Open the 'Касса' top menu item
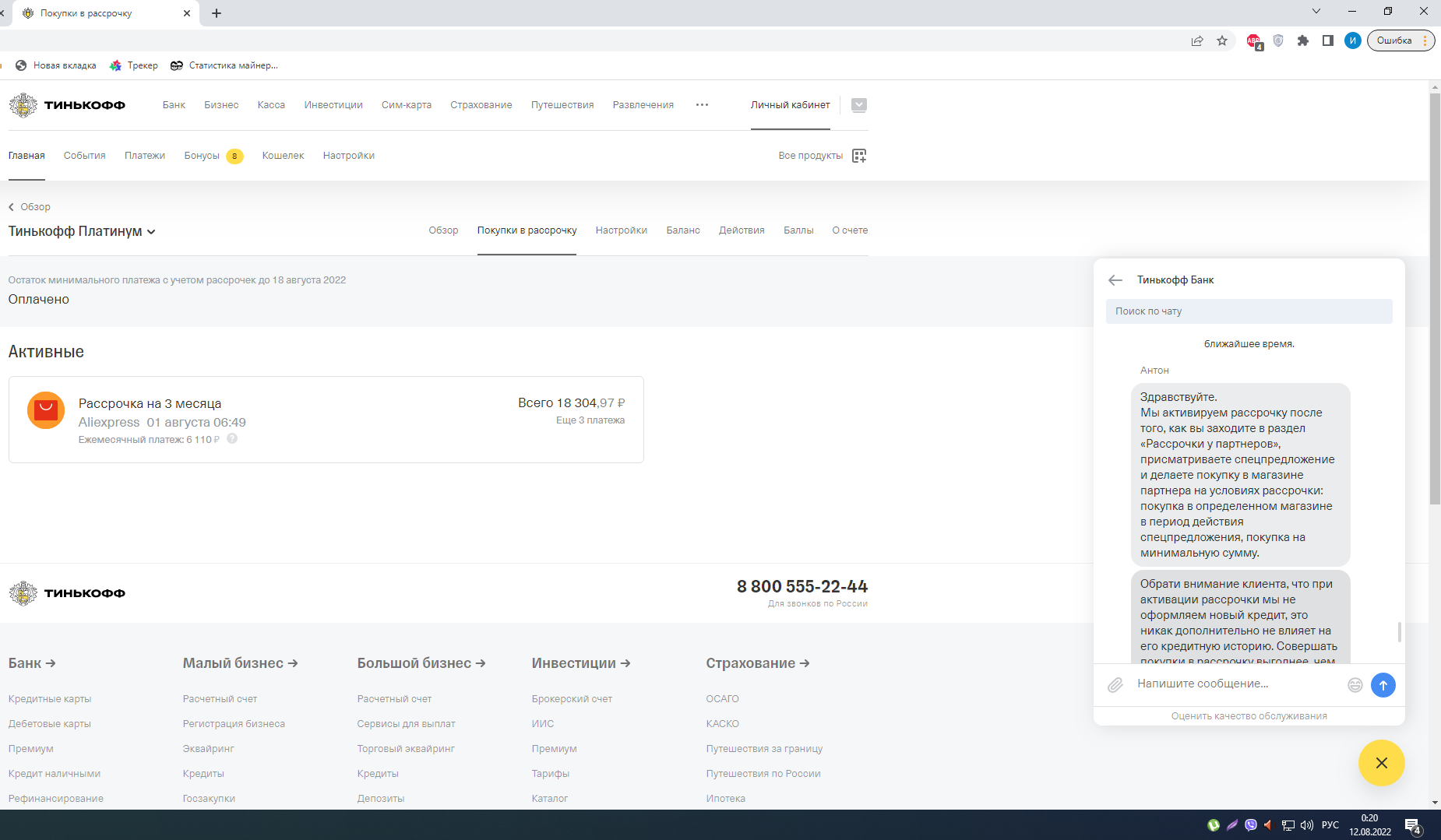 [x=271, y=105]
